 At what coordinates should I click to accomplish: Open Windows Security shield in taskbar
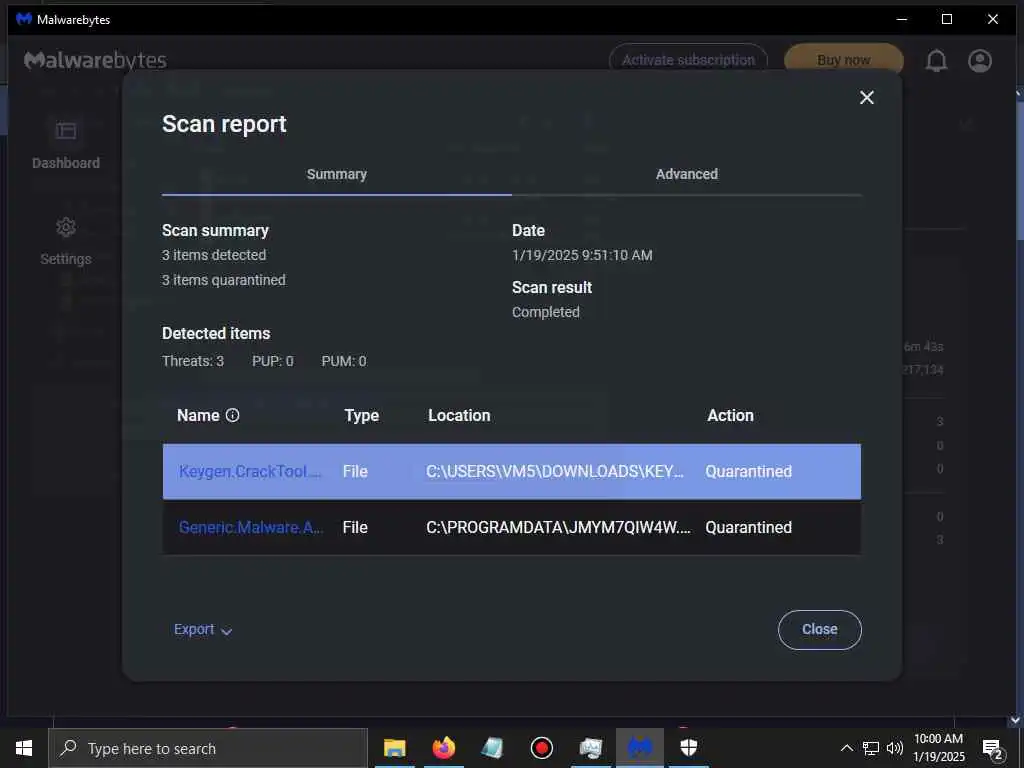[688, 748]
